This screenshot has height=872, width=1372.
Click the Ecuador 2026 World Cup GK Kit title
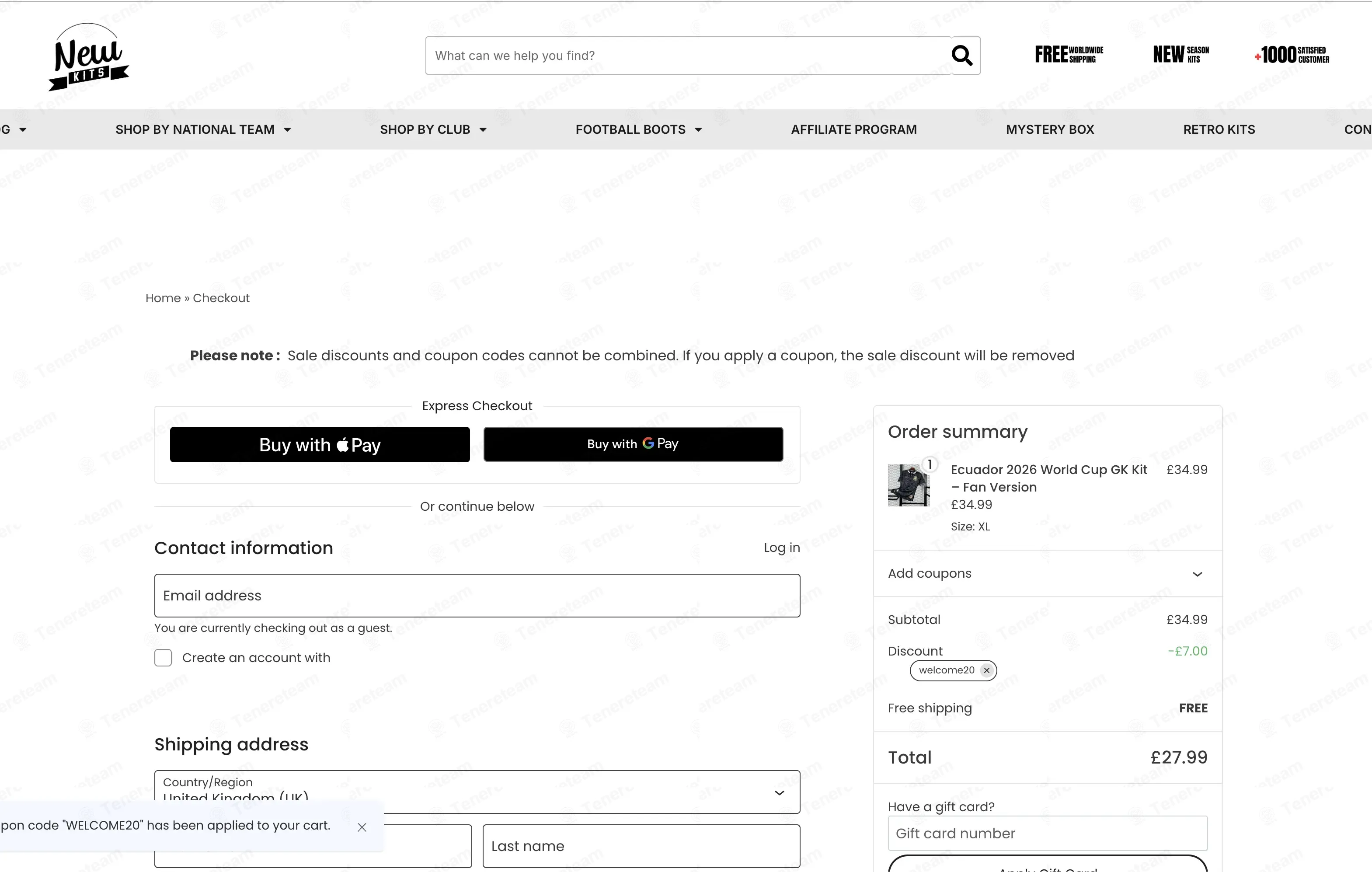click(x=1048, y=478)
